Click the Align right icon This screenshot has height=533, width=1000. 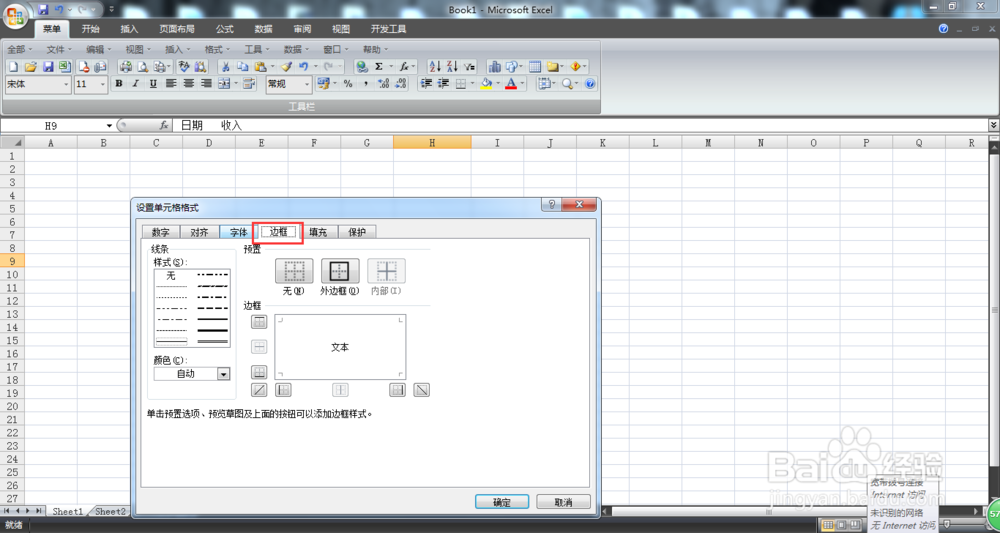206,84
